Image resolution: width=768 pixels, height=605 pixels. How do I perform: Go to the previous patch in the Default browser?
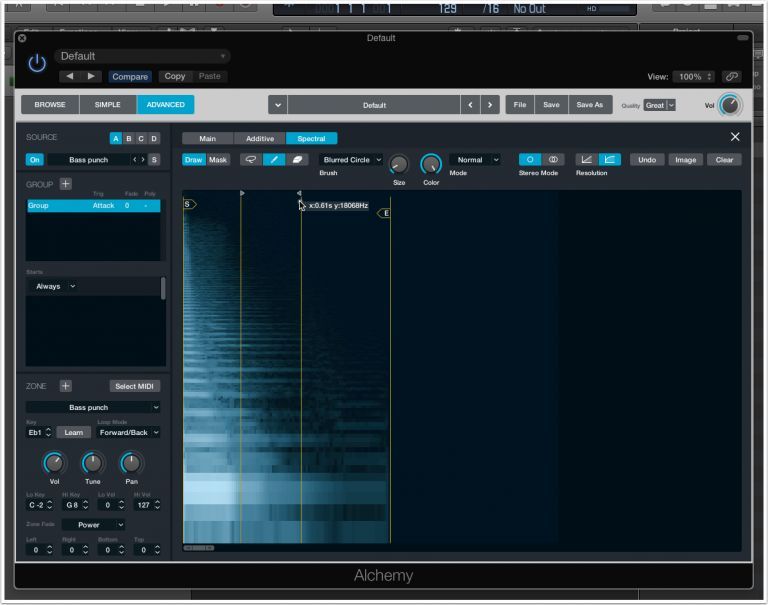pyautogui.click(x=470, y=105)
